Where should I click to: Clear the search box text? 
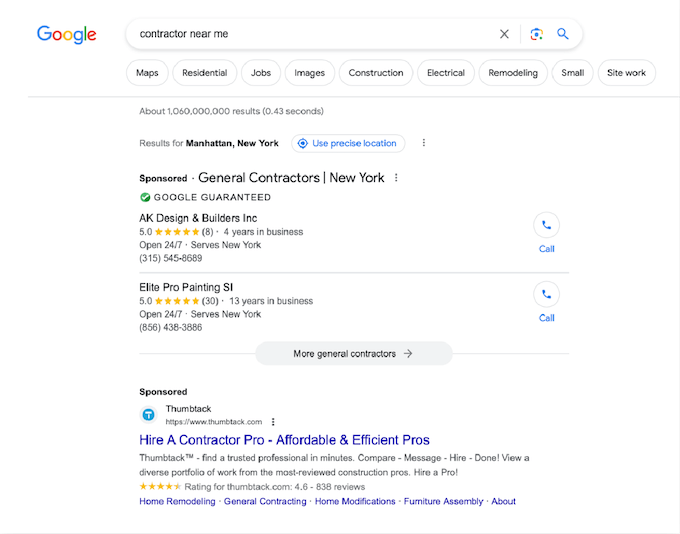click(504, 34)
